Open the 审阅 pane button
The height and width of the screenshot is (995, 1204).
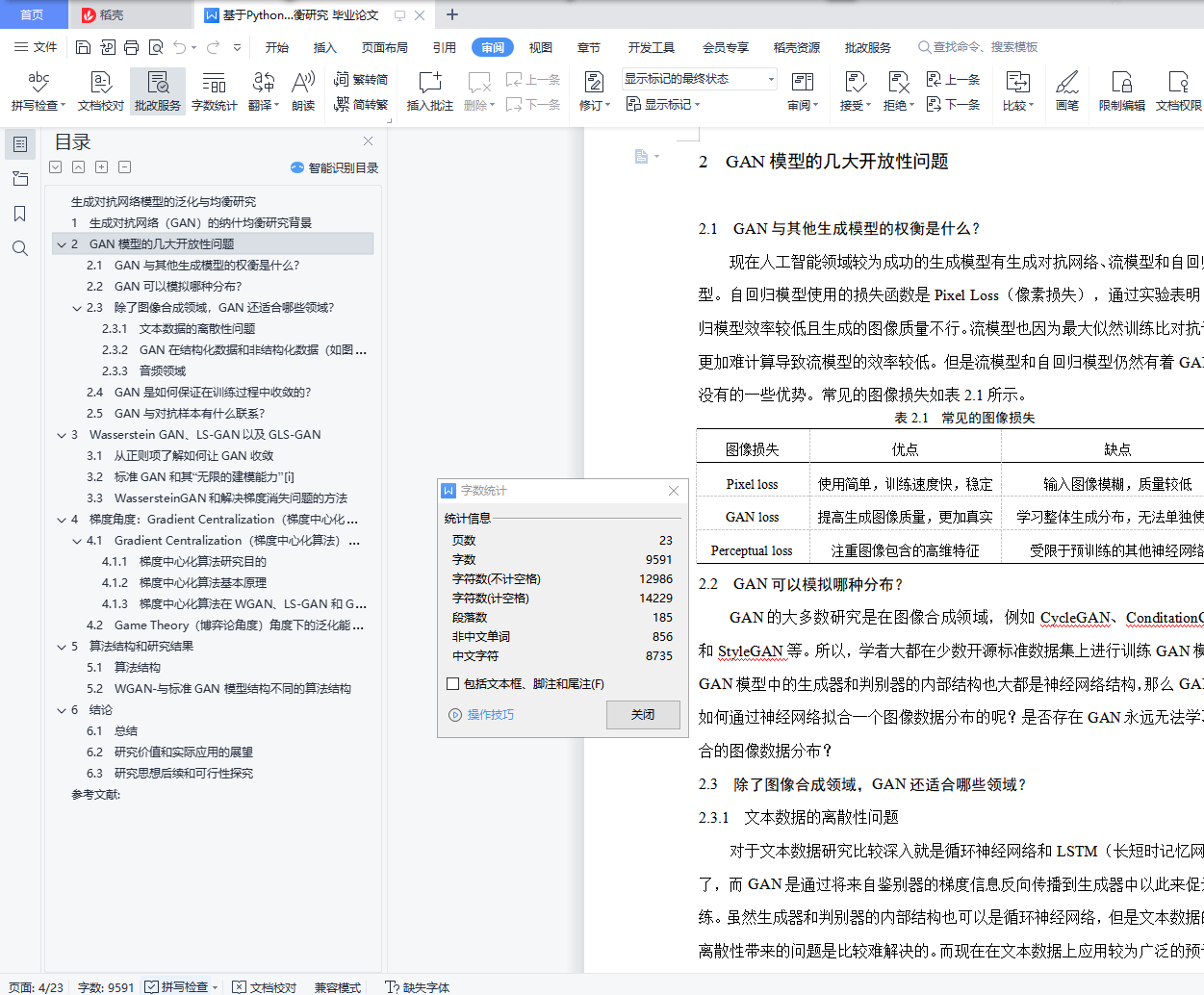(803, 91)
